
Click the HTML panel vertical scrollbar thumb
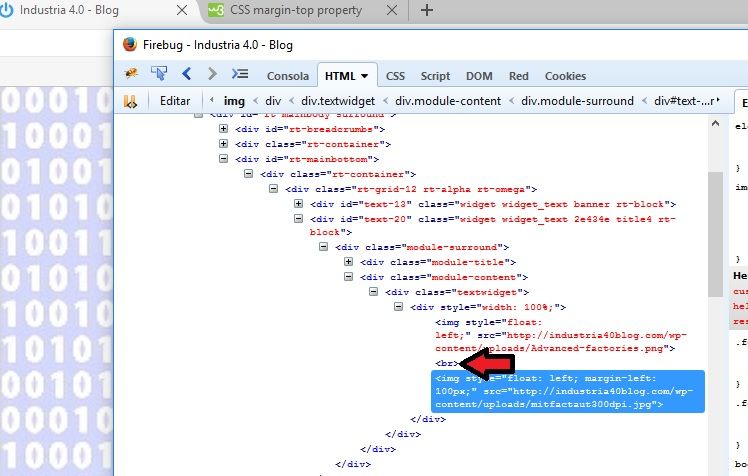click(x=715, y=234)
